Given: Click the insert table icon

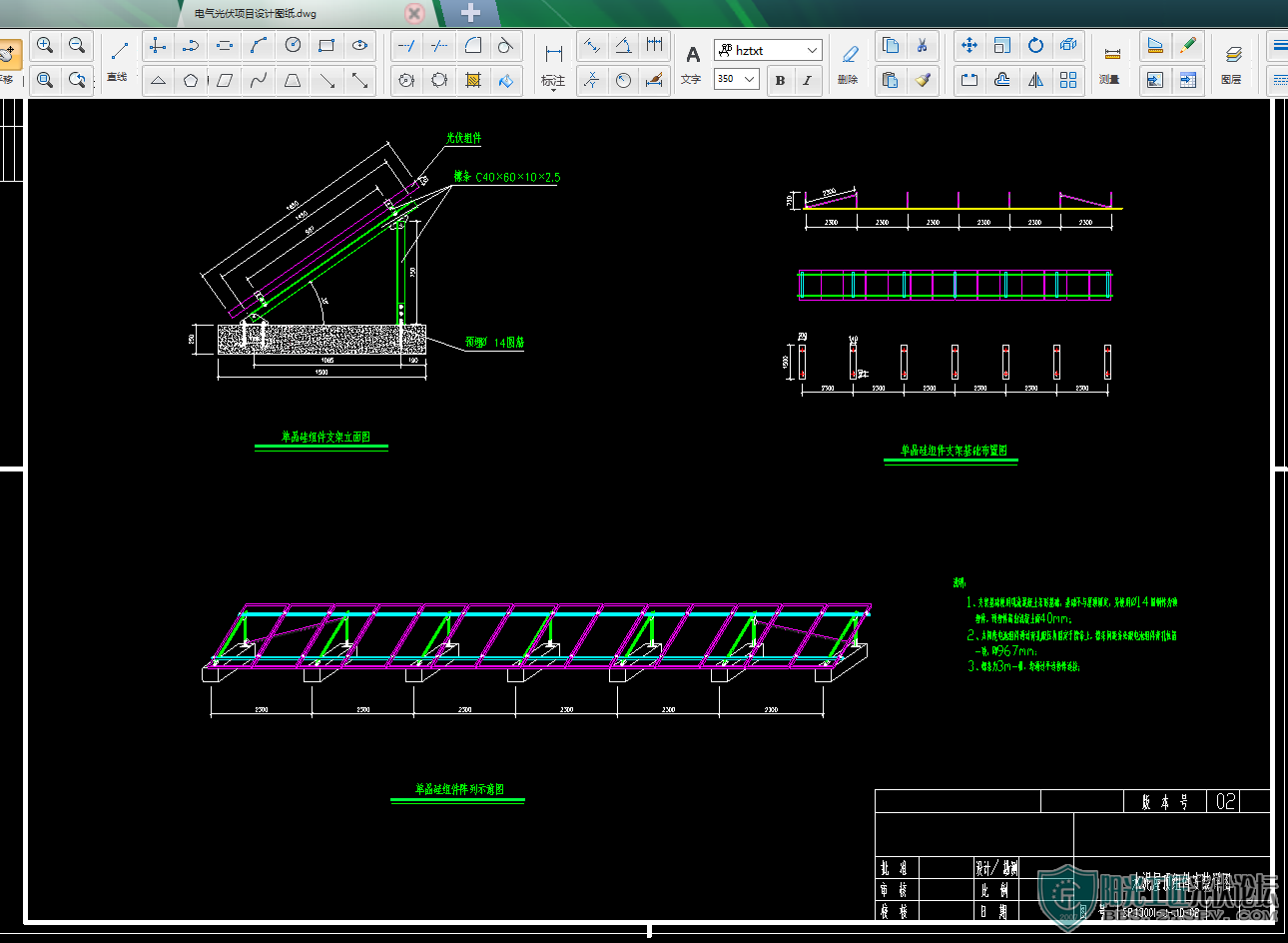Looking at the screenshot, I should 1187,80.
